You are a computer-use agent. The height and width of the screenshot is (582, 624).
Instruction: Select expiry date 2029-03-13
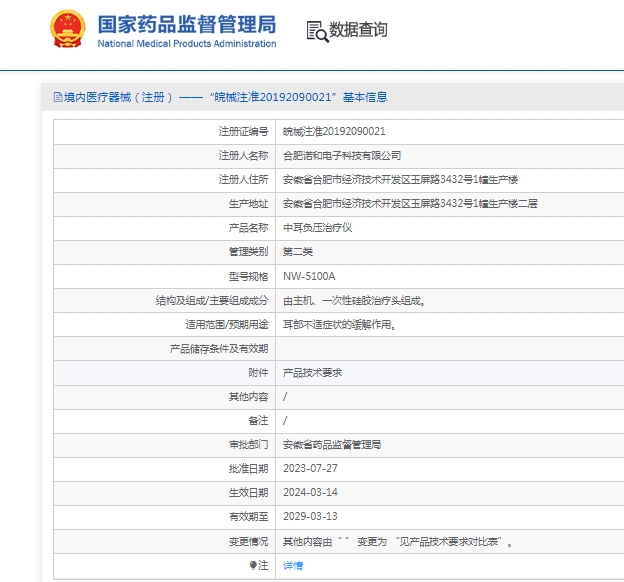(310, 516)
